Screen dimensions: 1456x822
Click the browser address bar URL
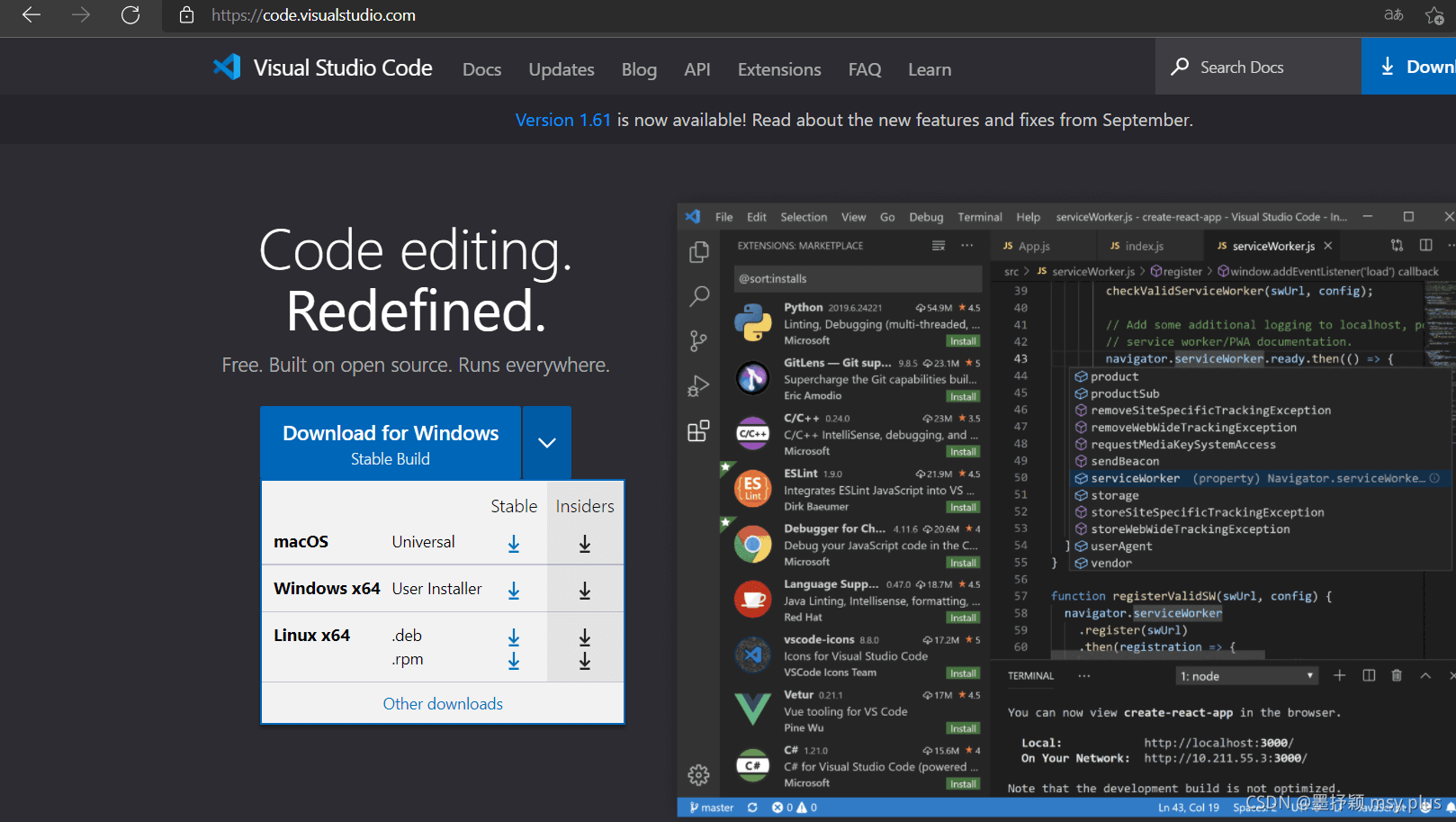(313, 15)
